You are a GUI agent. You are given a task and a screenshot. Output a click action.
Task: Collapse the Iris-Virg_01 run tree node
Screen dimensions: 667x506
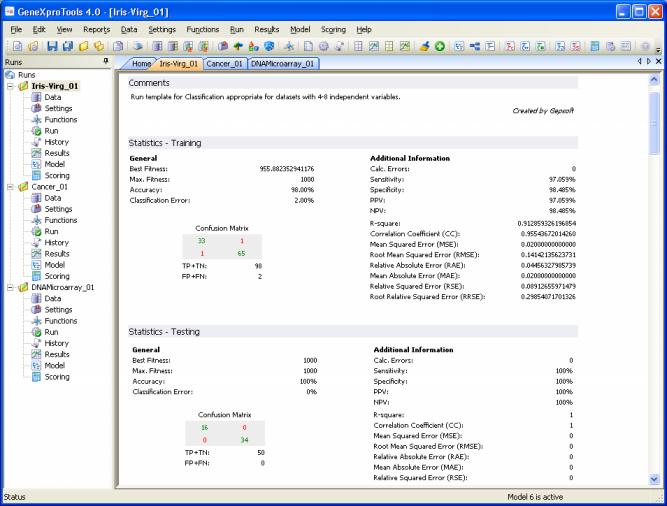pyautogui.click(x=10, y=86)
